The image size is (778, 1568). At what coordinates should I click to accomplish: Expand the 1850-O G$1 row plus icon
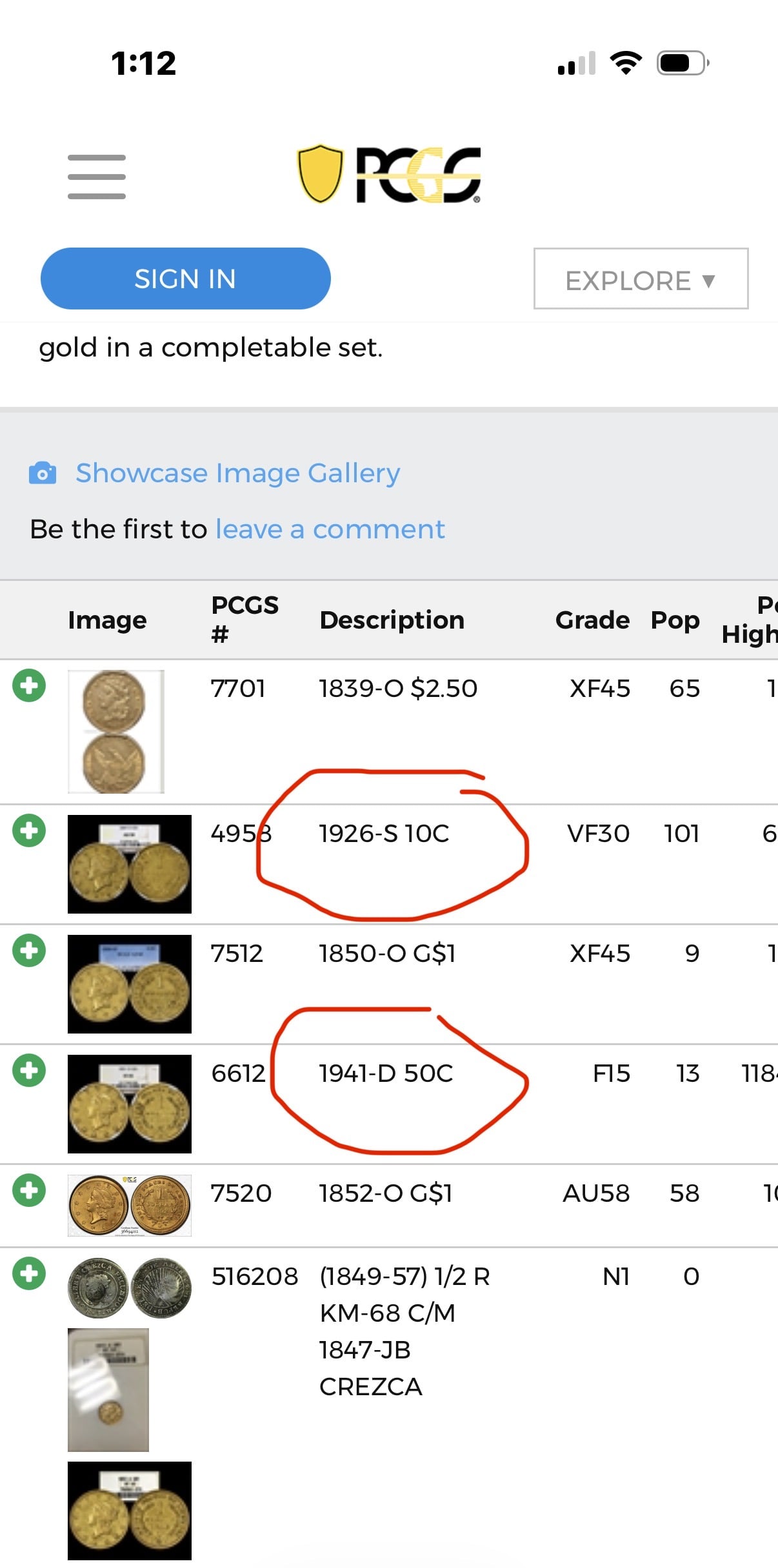[x=29, y=950]
